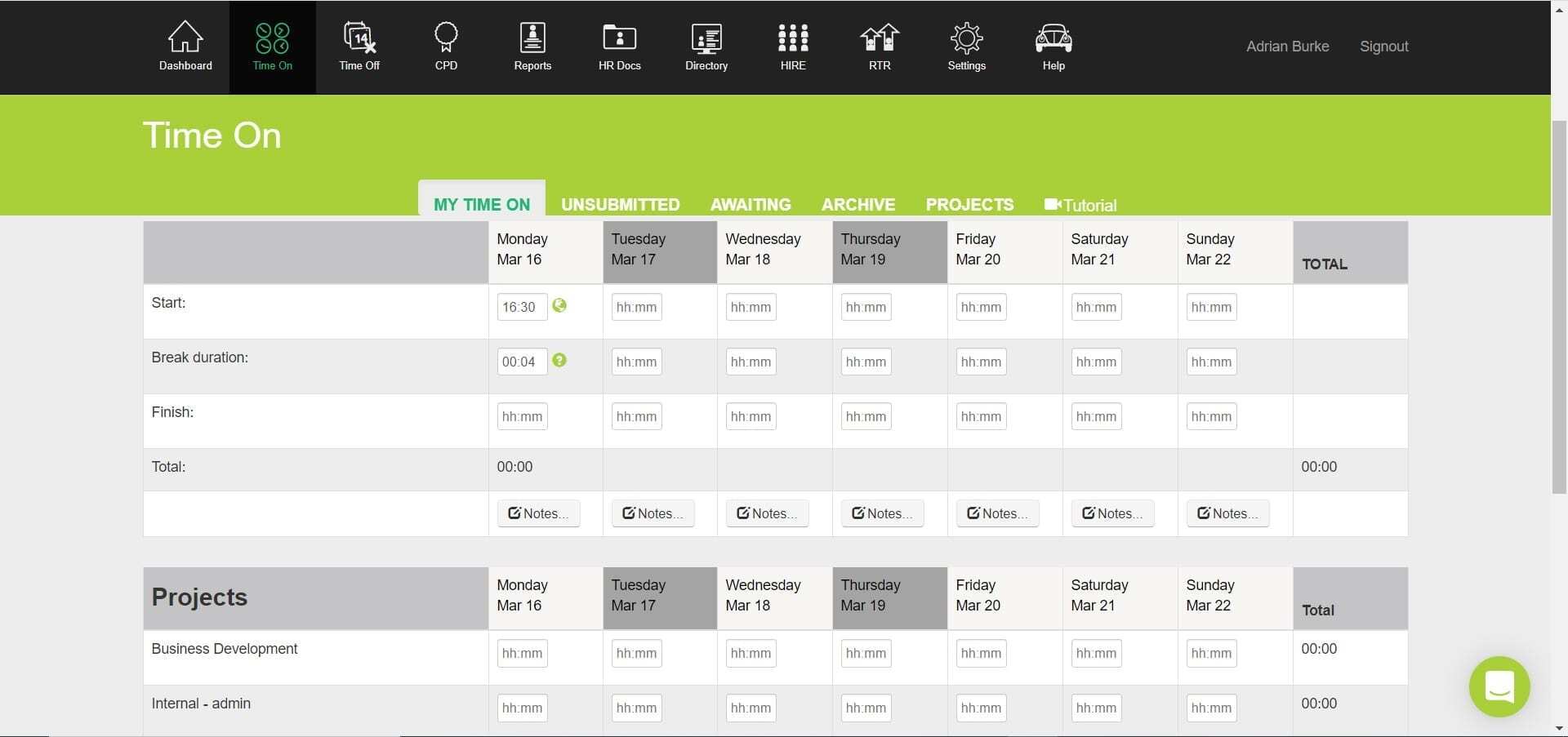
Task: Click Monday Break duration field showing 00:04
Action: (x=522, y=362)
